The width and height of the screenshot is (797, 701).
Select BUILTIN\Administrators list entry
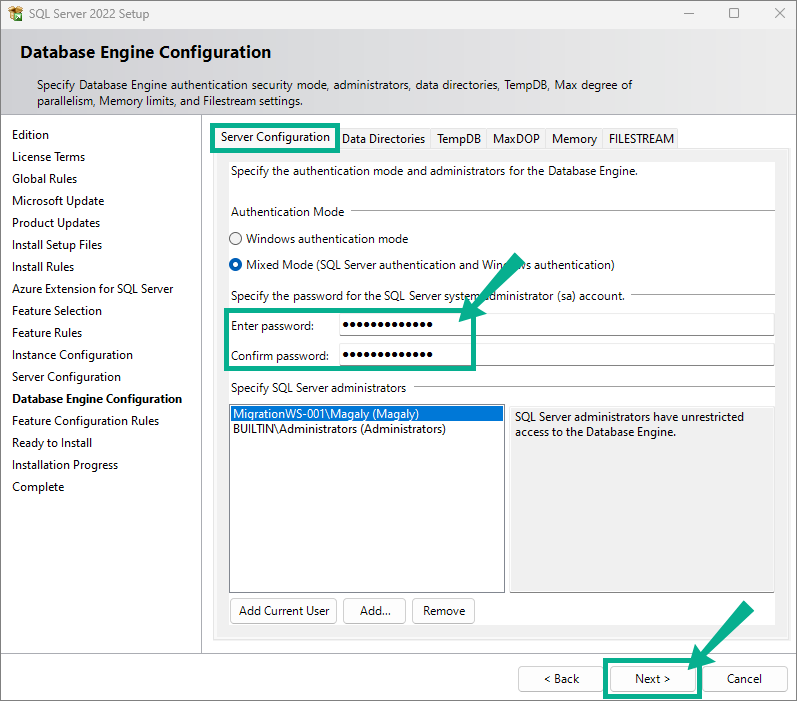click(x=367, y=429)
